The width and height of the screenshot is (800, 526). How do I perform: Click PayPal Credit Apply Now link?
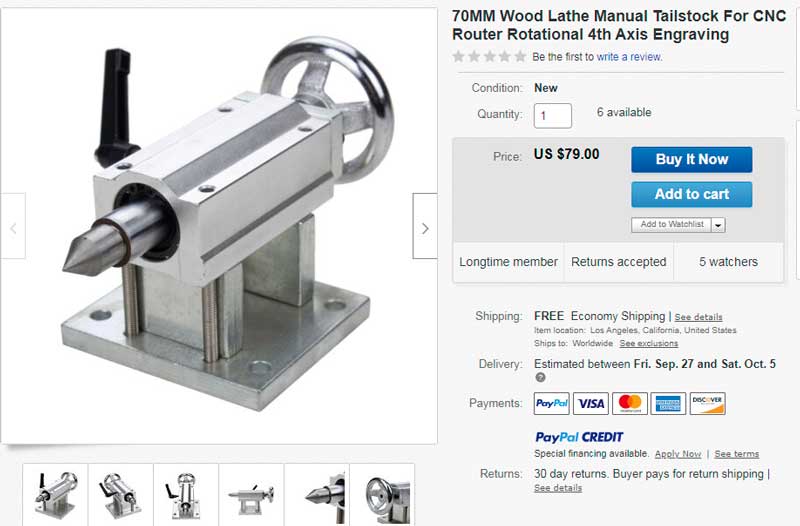(x=678, y=454)
